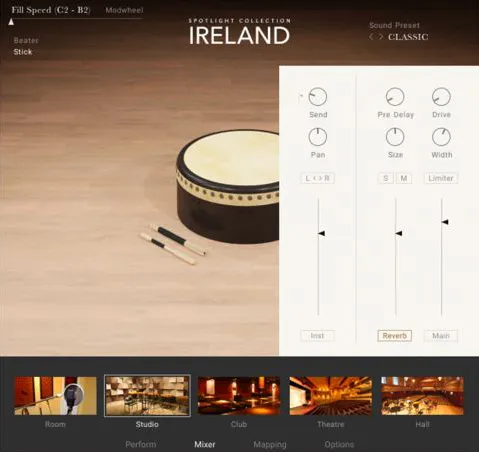479x452 pixels.
Task: Click the reverb Size knob
Action: click(x=395, y=137)
